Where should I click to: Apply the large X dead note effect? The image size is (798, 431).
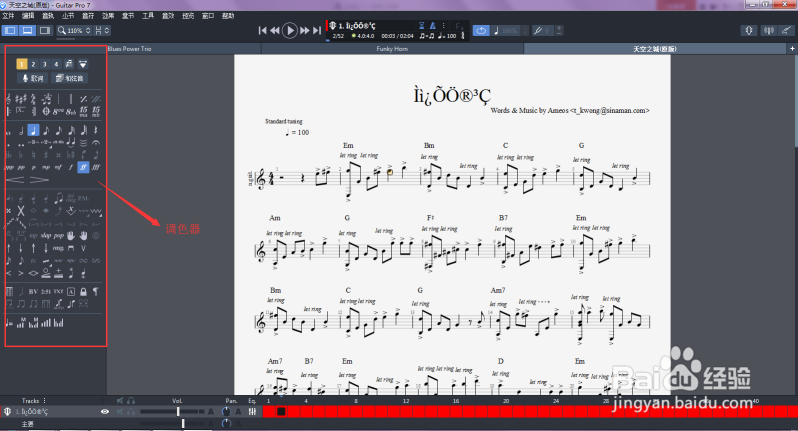pos(21,211)
